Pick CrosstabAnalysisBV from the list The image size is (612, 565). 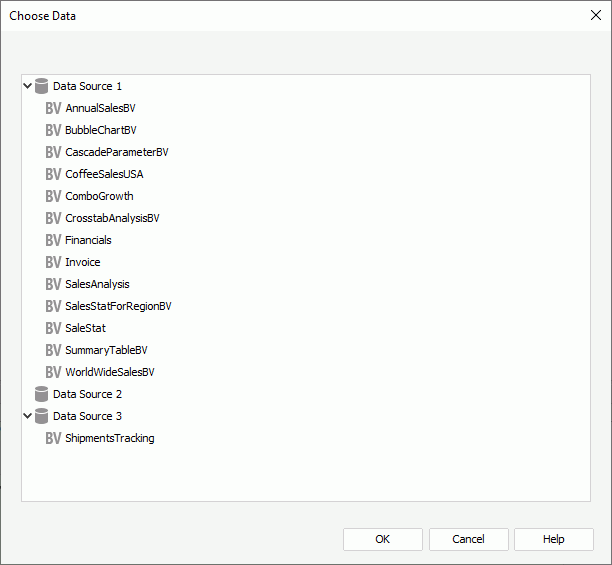pos(112,218)
